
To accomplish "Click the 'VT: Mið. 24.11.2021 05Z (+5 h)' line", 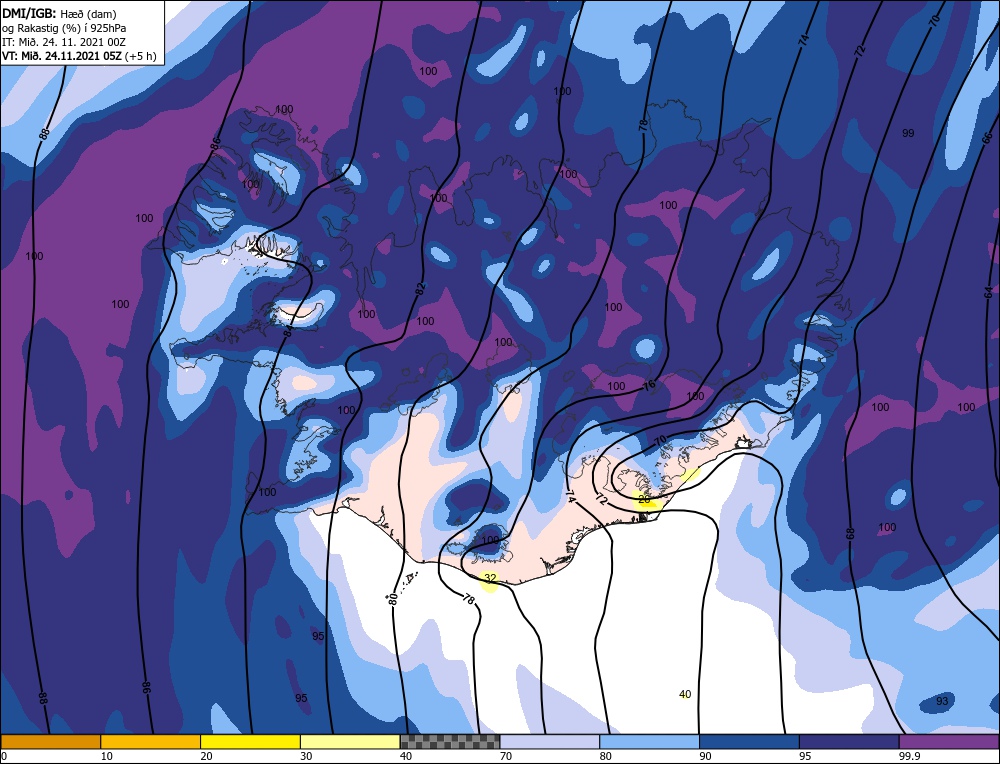I will pyautogui.click(x=79, y=55).
